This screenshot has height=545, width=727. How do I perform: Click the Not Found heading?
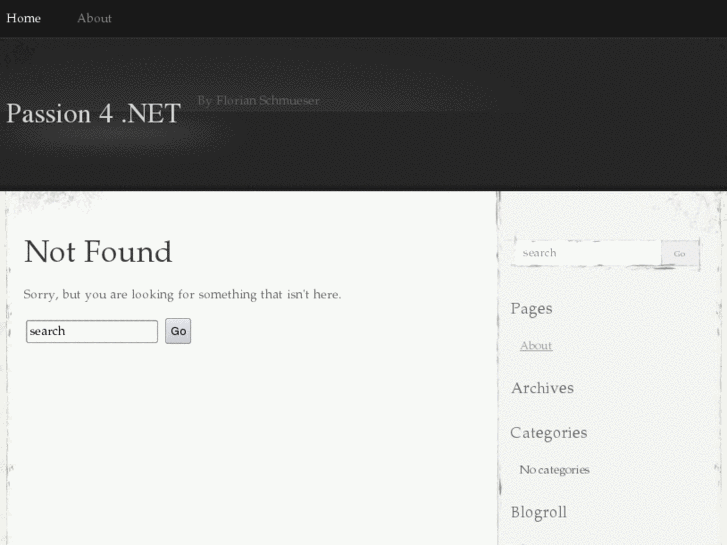point(98,252)
